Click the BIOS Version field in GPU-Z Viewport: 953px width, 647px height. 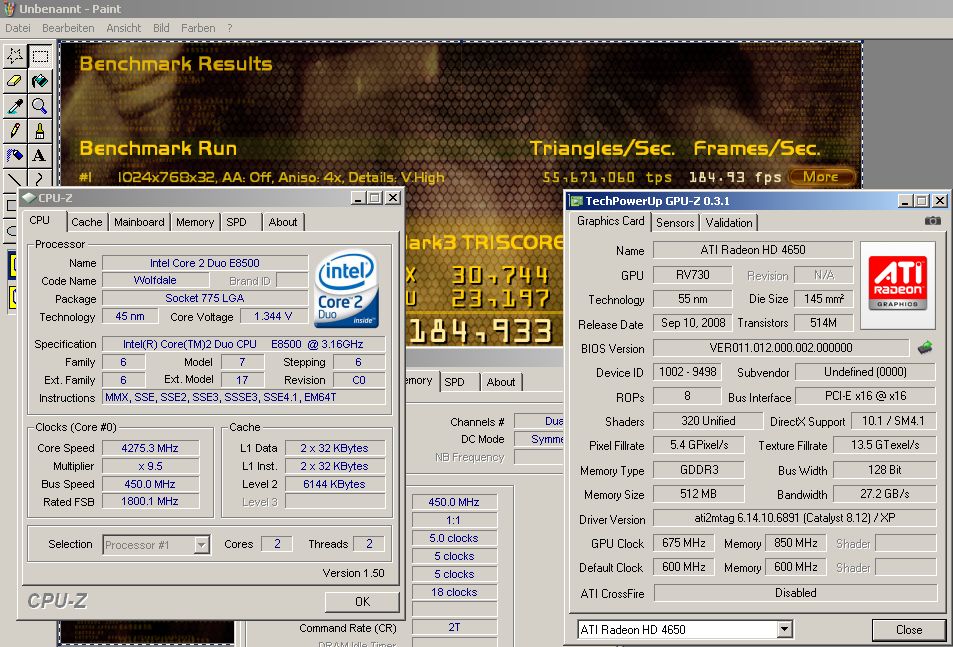click(x=781, y=347)
